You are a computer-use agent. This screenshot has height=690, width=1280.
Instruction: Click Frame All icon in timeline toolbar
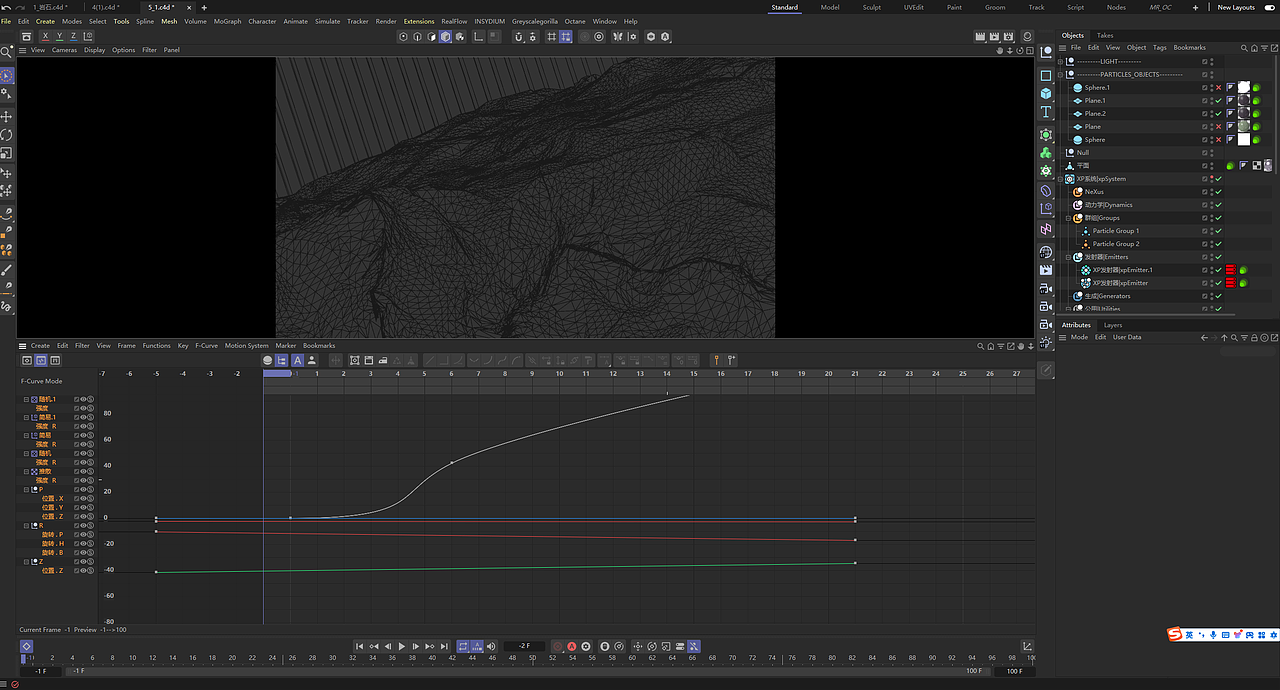pyautogui.click(x=354, y=360)
